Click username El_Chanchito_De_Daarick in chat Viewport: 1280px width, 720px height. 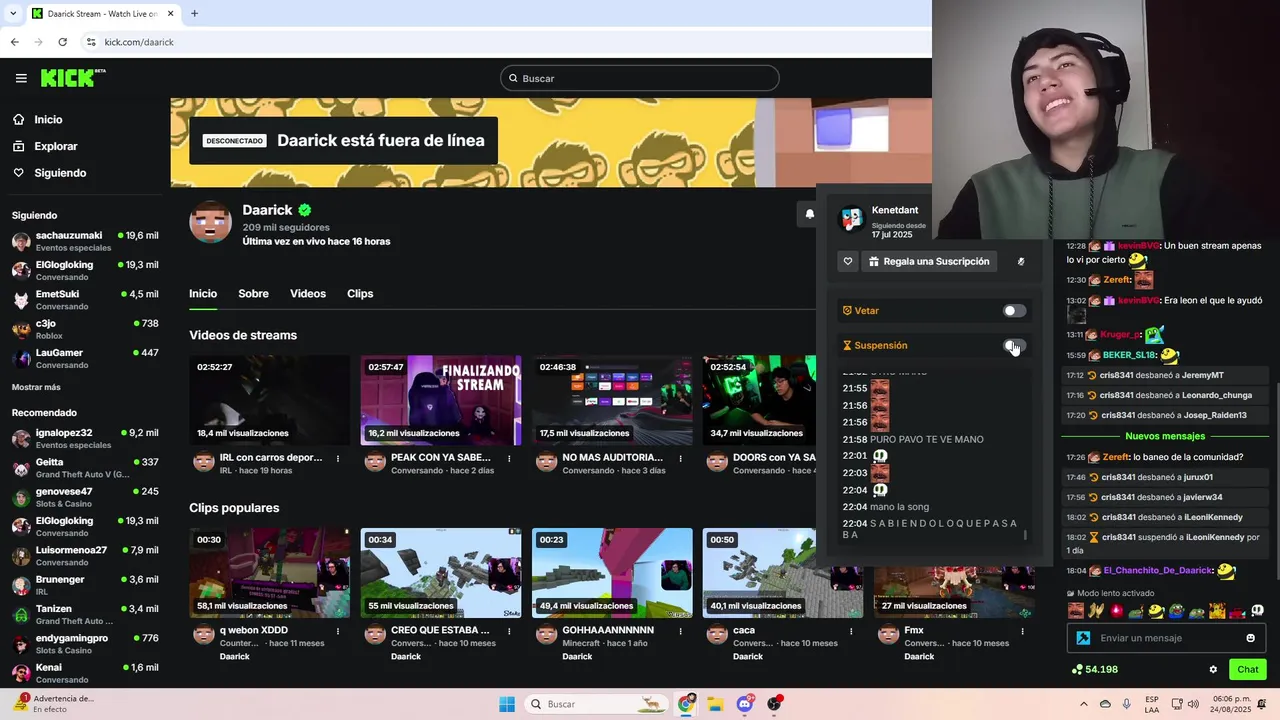[x=1158, y=571]
